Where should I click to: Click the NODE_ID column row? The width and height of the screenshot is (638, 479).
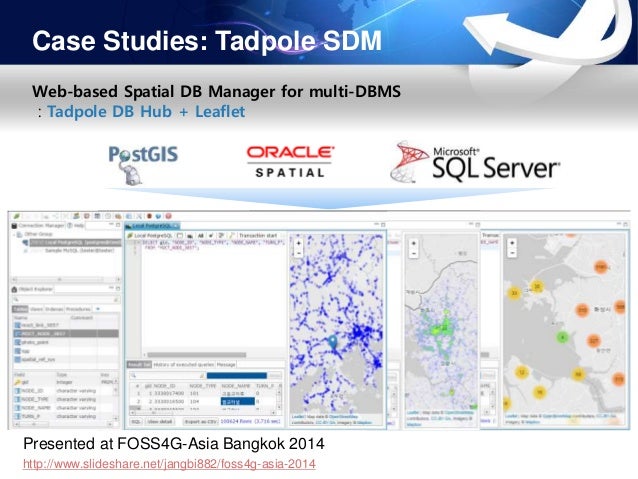[64, 391]
